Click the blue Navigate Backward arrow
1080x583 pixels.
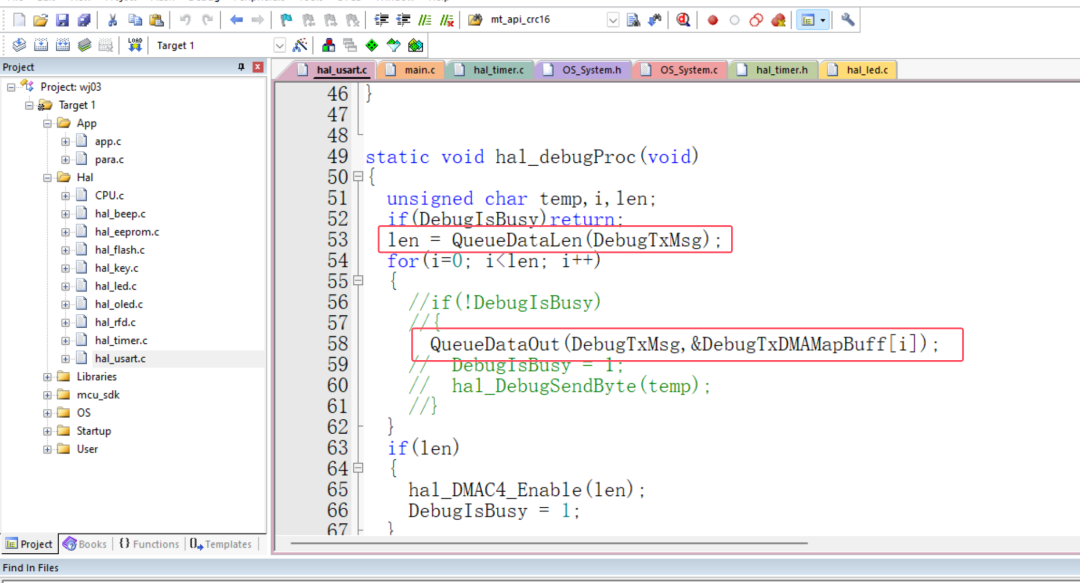point(237,20)
